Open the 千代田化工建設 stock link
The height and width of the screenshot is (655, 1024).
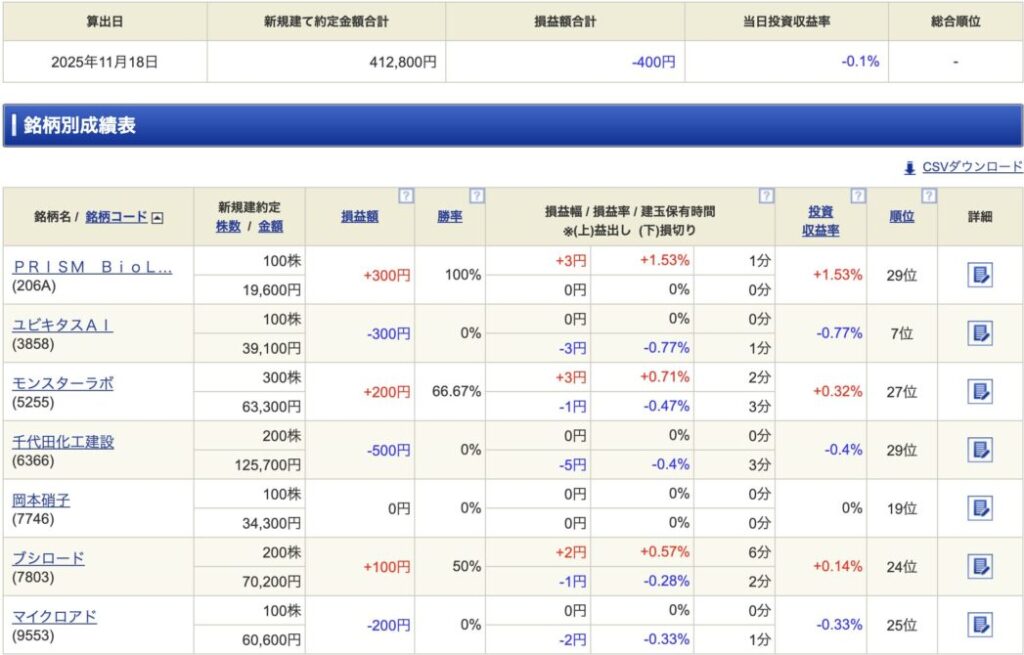pyautogui.click(x=63, y=442)
